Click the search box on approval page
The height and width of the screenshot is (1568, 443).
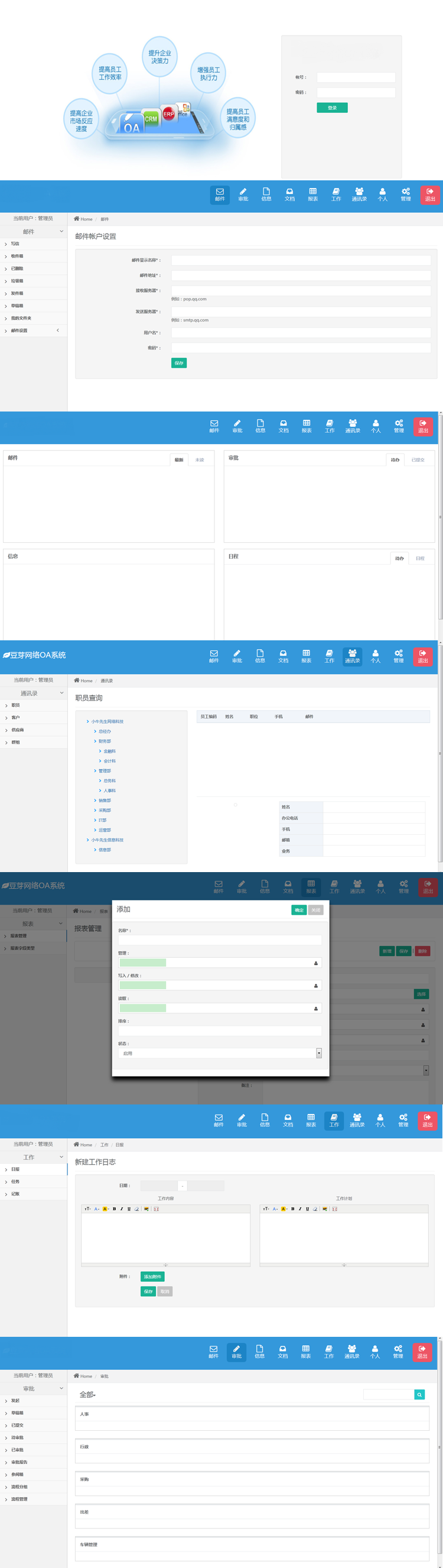click(388, 1394)
